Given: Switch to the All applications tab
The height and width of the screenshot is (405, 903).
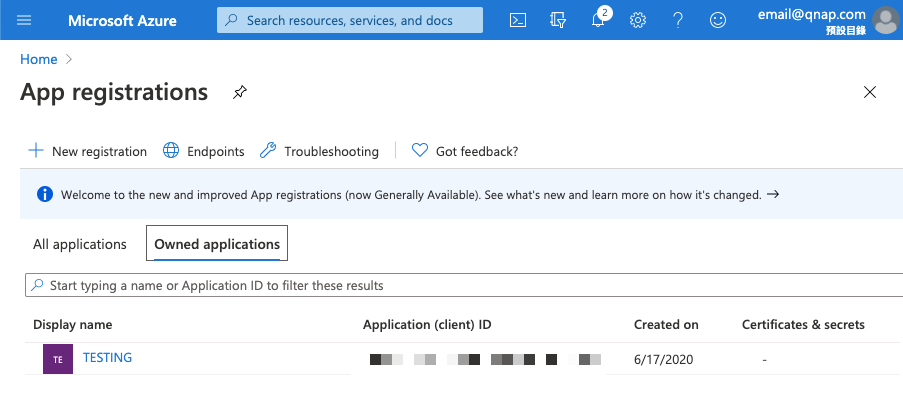Looking at the screenshot, I should click(x=80, y=244).
